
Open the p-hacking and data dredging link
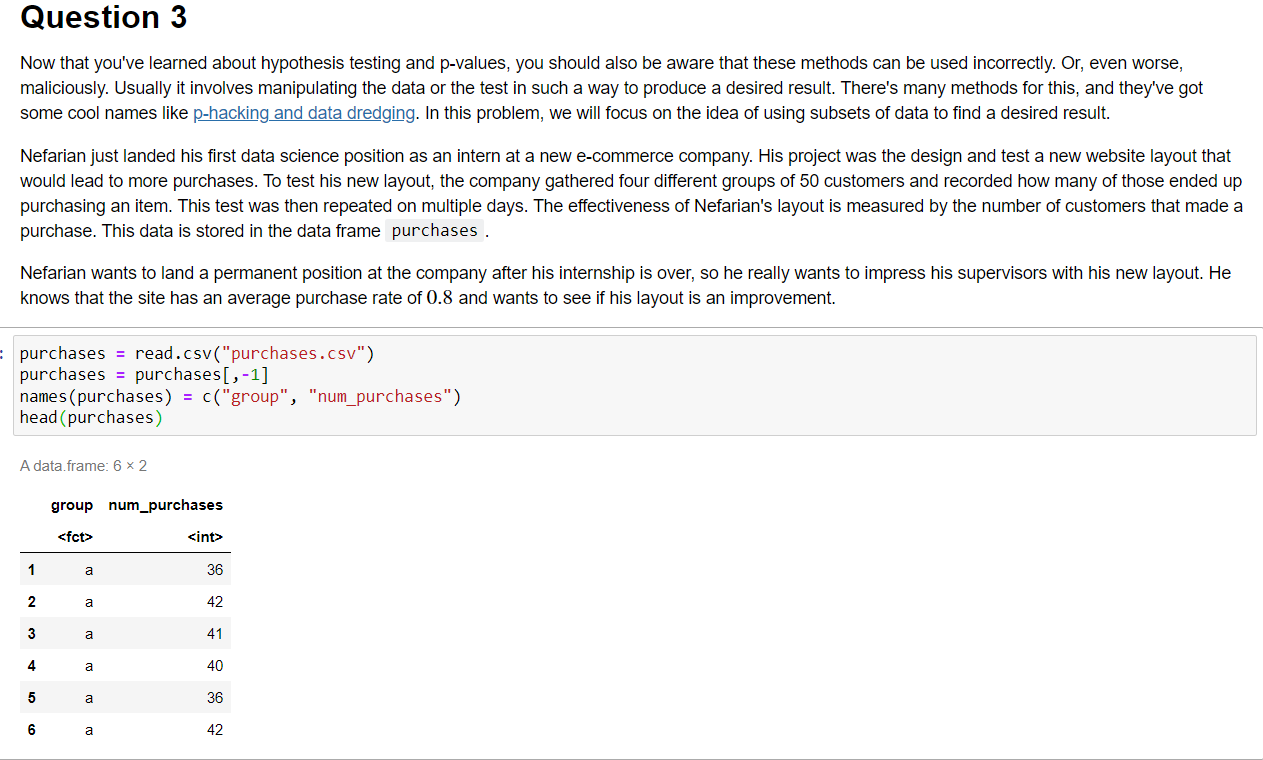pyautogui.click(x=303, y=113)
